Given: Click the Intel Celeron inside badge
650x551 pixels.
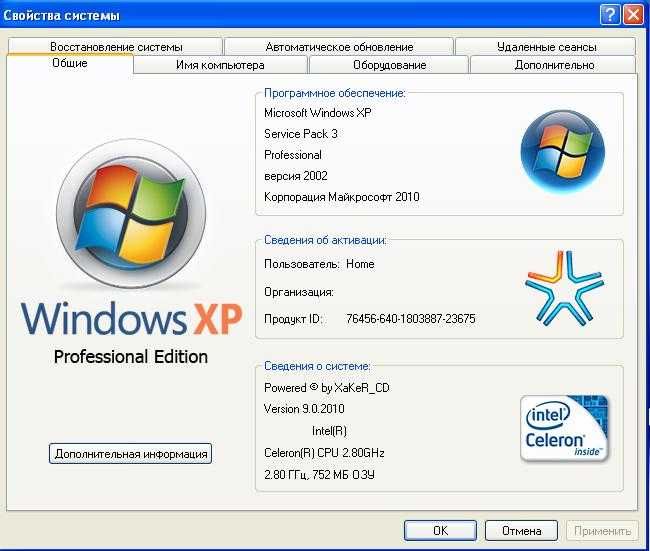Looking at the screenshot, I should (564, 428).
